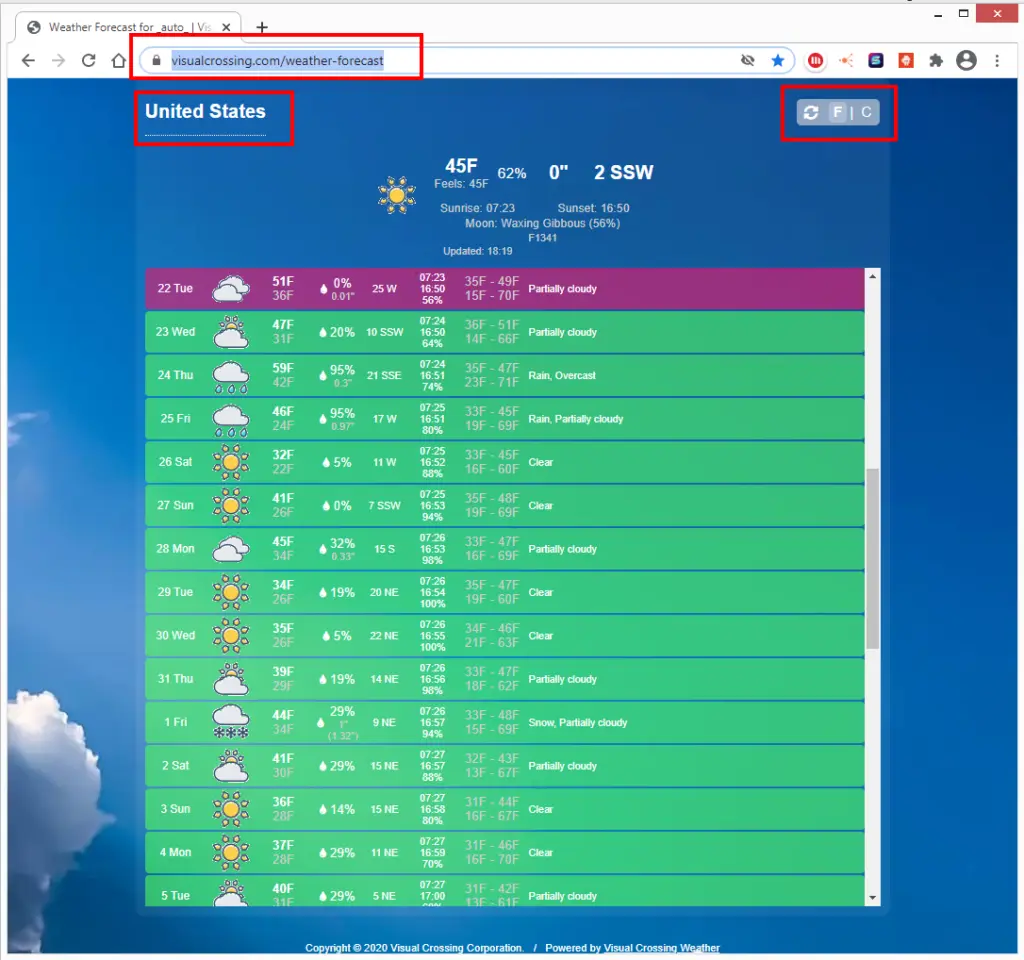
Task: Go to browser home page icon
Action: coord(118,61)
